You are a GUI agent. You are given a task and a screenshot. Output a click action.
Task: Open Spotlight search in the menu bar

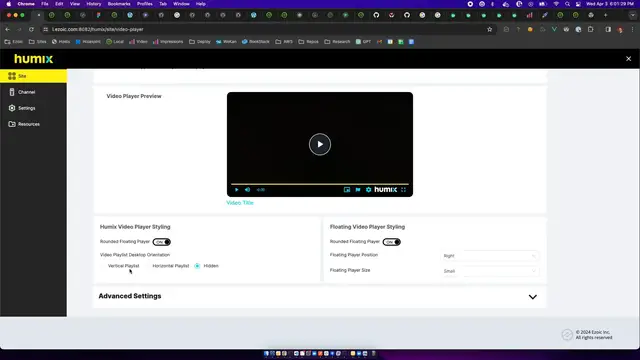point(567,4)
